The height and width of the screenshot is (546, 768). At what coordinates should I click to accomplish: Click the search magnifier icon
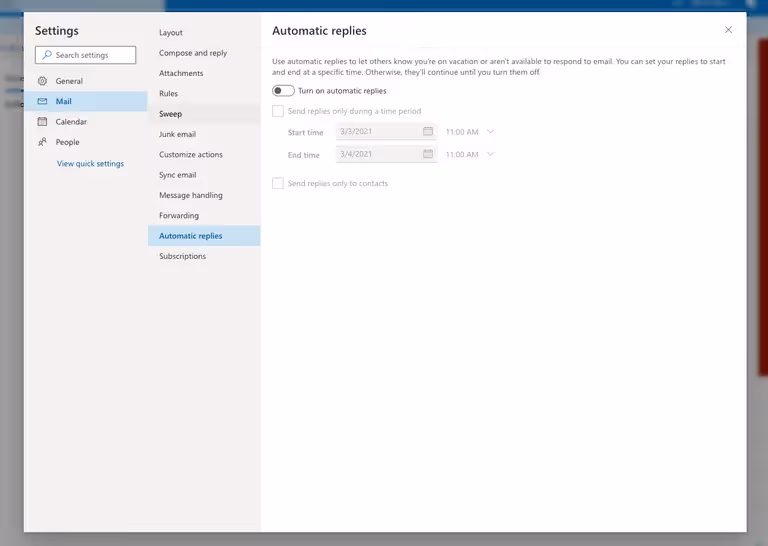[47, 55]
